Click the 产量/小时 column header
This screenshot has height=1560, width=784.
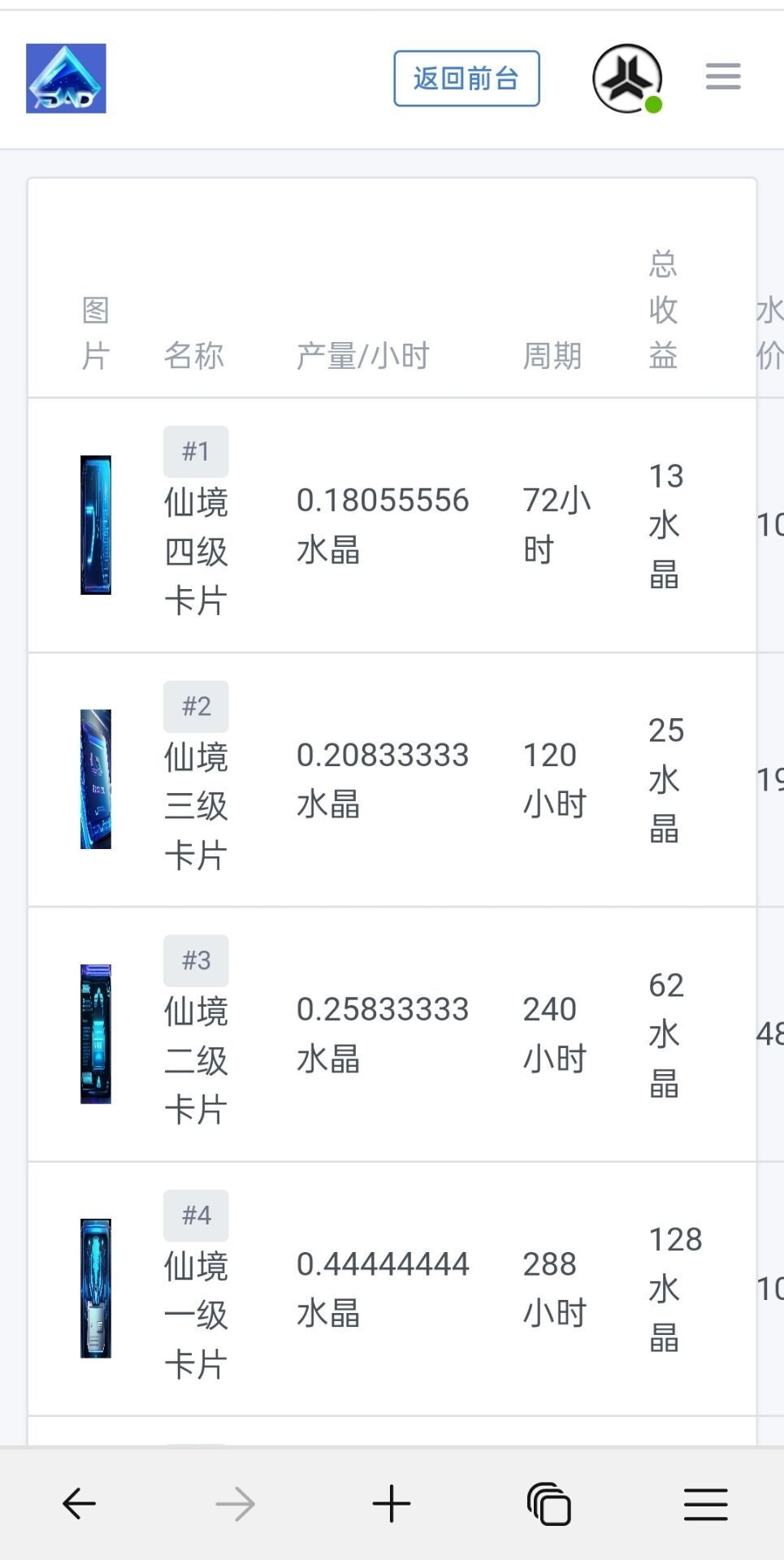tap(362, 356)
